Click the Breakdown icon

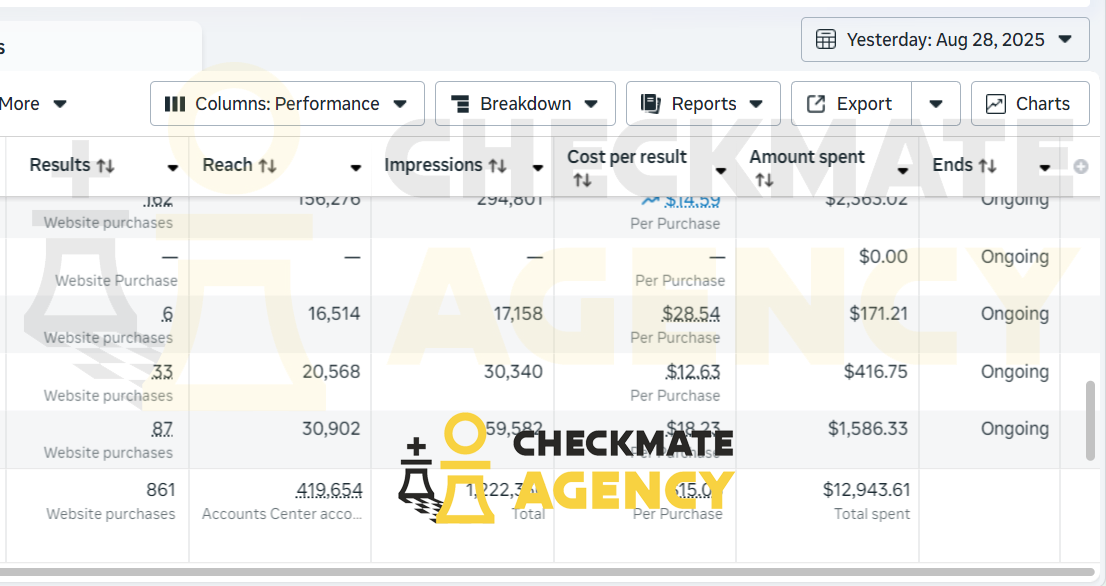click(x=460, y=104)
